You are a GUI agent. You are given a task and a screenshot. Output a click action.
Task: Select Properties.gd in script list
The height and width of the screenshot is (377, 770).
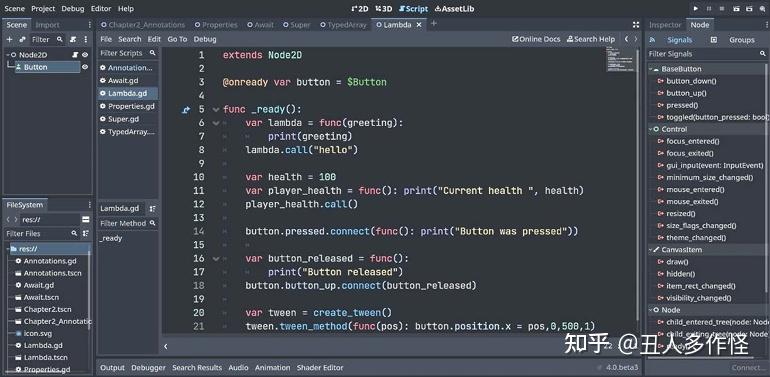tap(128, 106)
